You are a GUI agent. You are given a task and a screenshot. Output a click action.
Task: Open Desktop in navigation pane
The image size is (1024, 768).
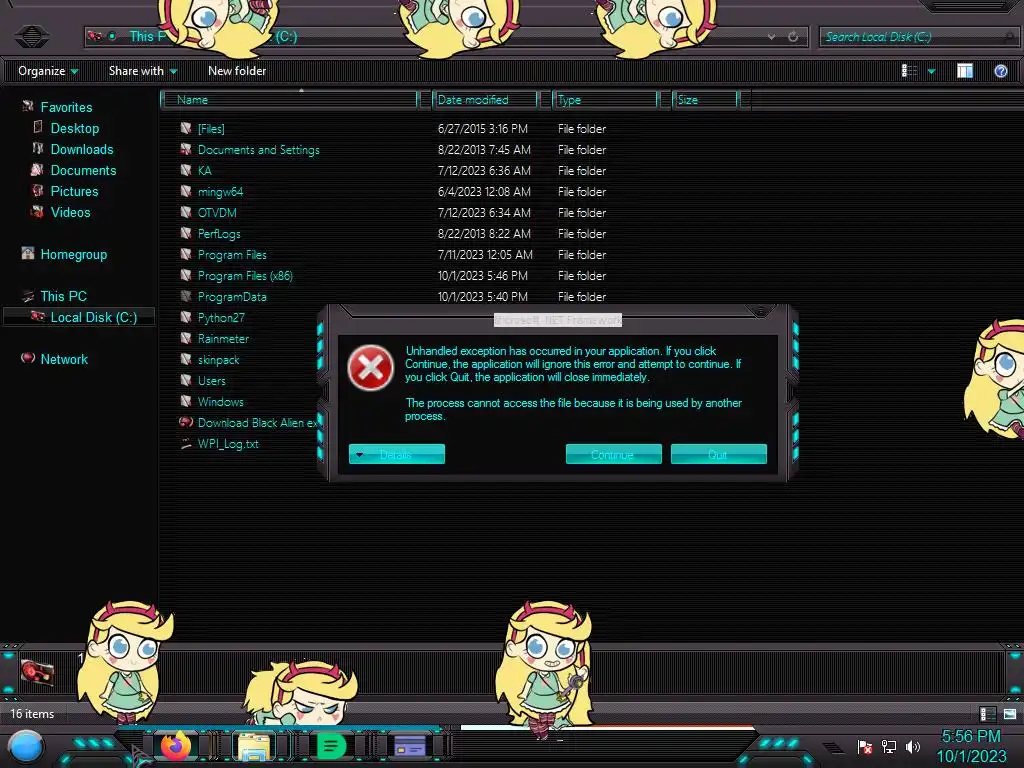(74, 128)
